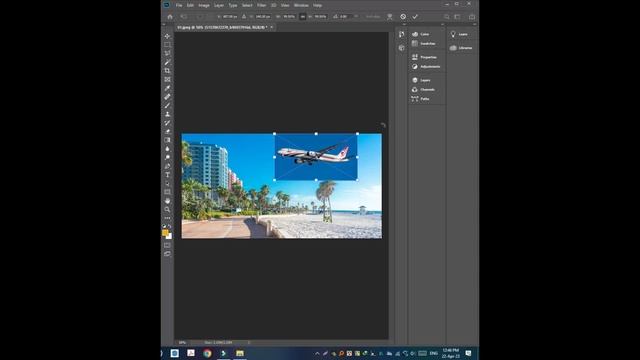The image size is (640, 360).
Task: Select the Rectangle shape tool
Action: point(167,192)
